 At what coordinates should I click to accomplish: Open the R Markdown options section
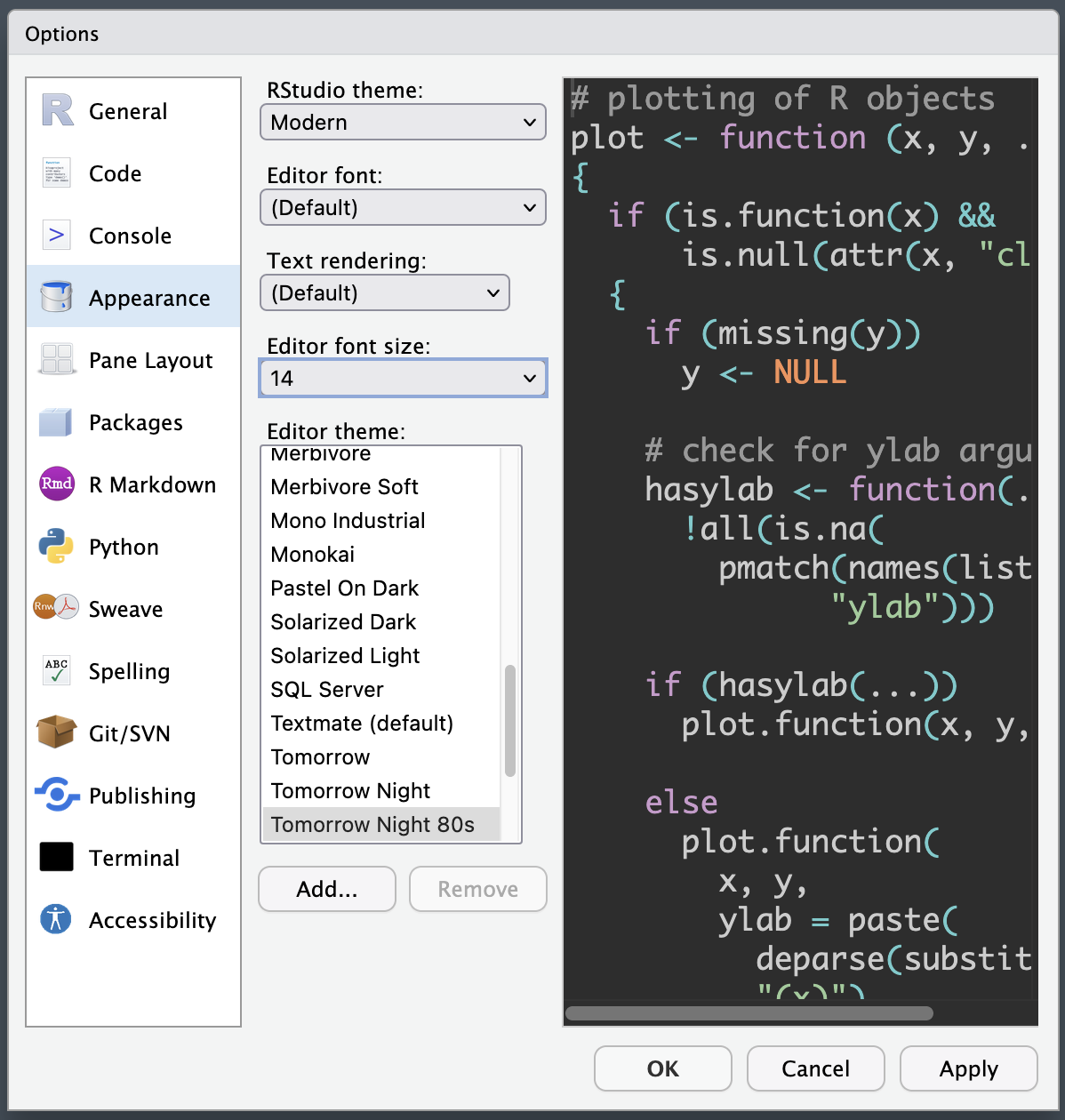click(x=133, y=484)
